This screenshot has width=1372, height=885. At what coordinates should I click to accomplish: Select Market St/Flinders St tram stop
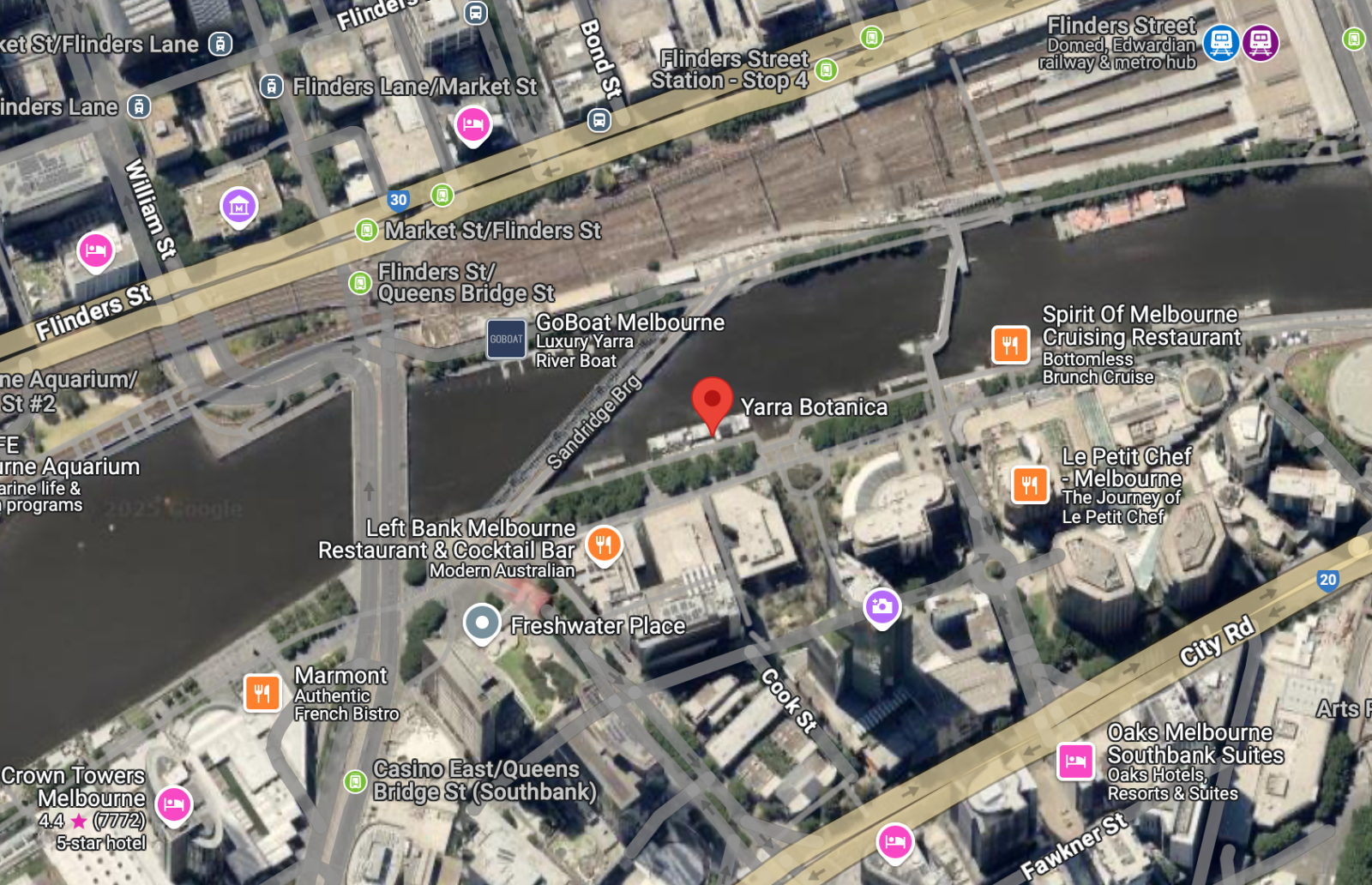(366, 230)
